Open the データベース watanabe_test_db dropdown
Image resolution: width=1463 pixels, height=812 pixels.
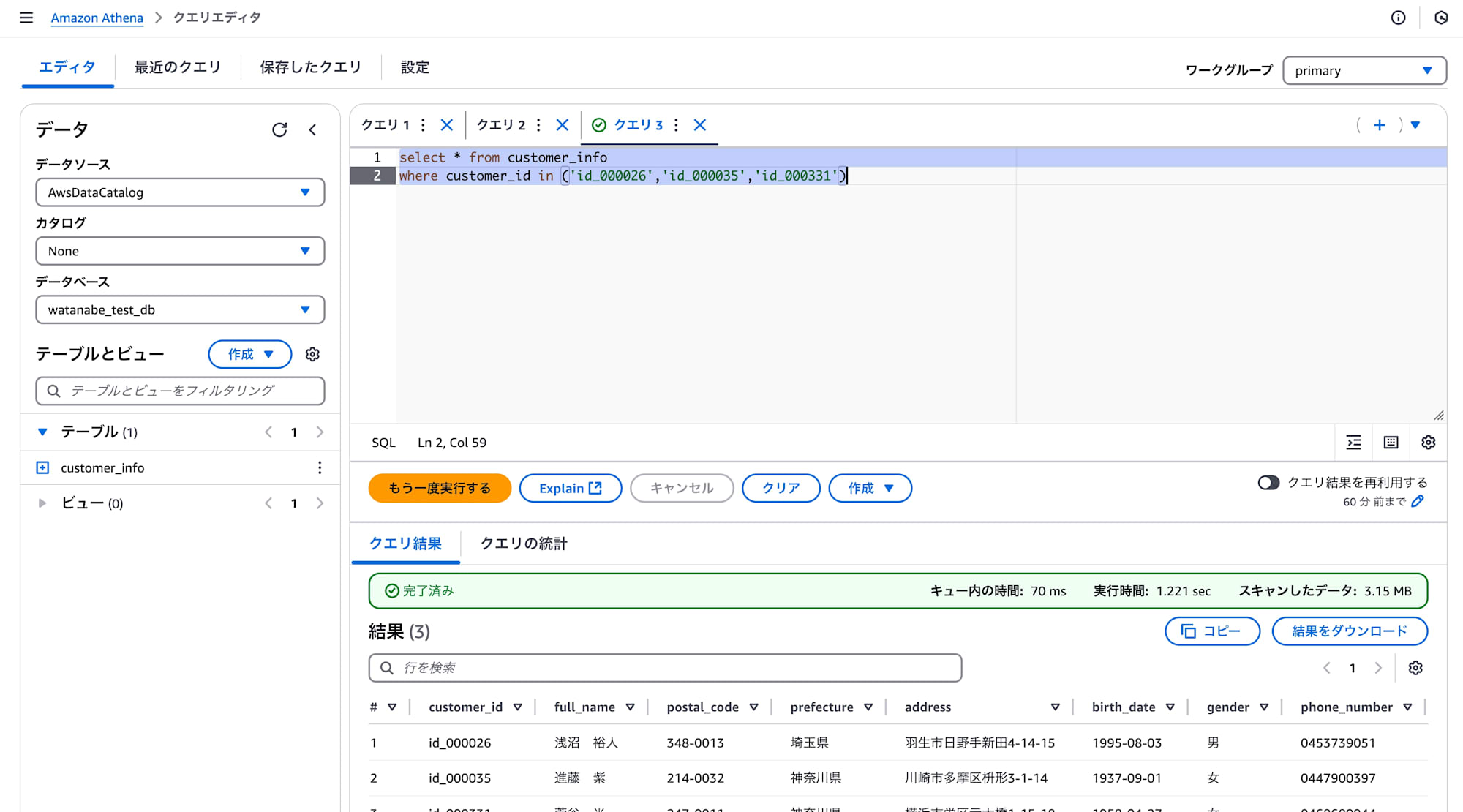(180, 309)
